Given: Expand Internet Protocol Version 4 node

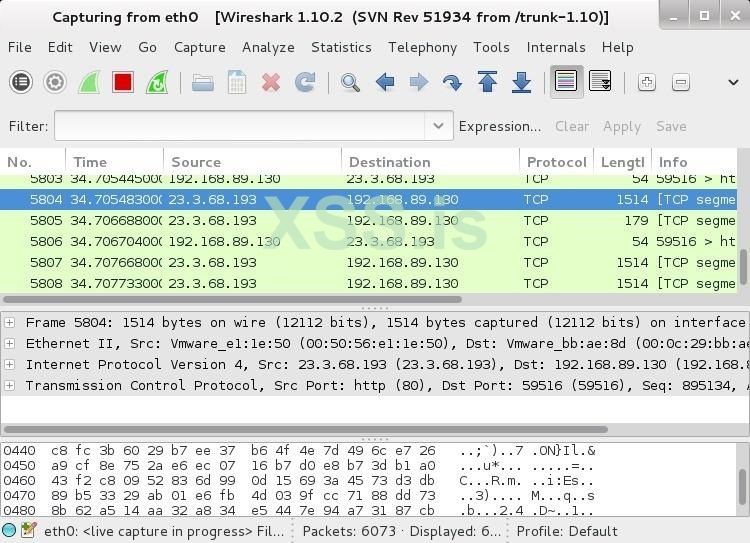Looking at the screenshot, I should [10, 365].
